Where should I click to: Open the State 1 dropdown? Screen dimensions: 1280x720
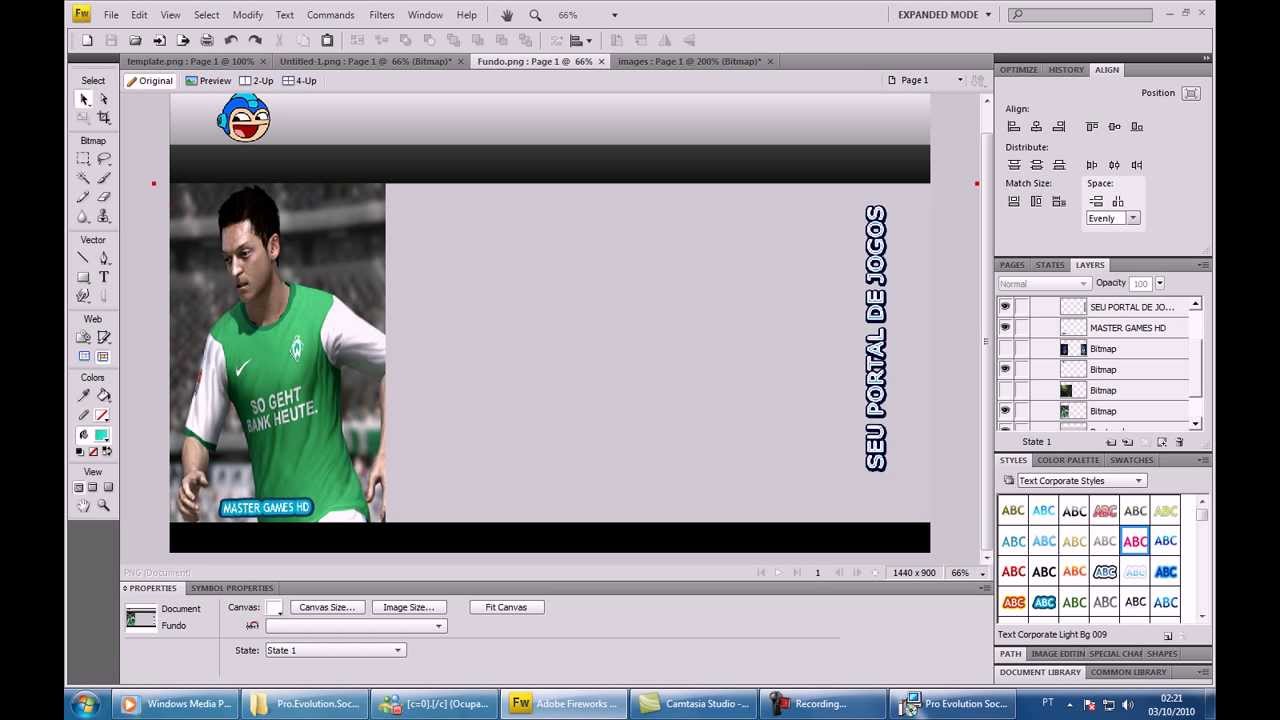[x=334, y=650]
